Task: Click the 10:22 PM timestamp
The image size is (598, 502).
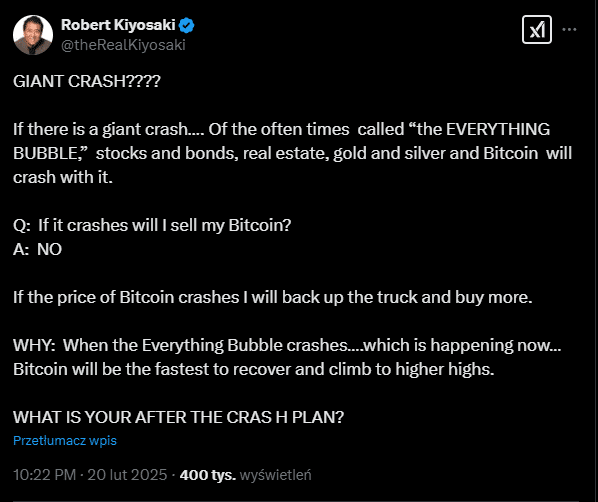Action: 45,475
